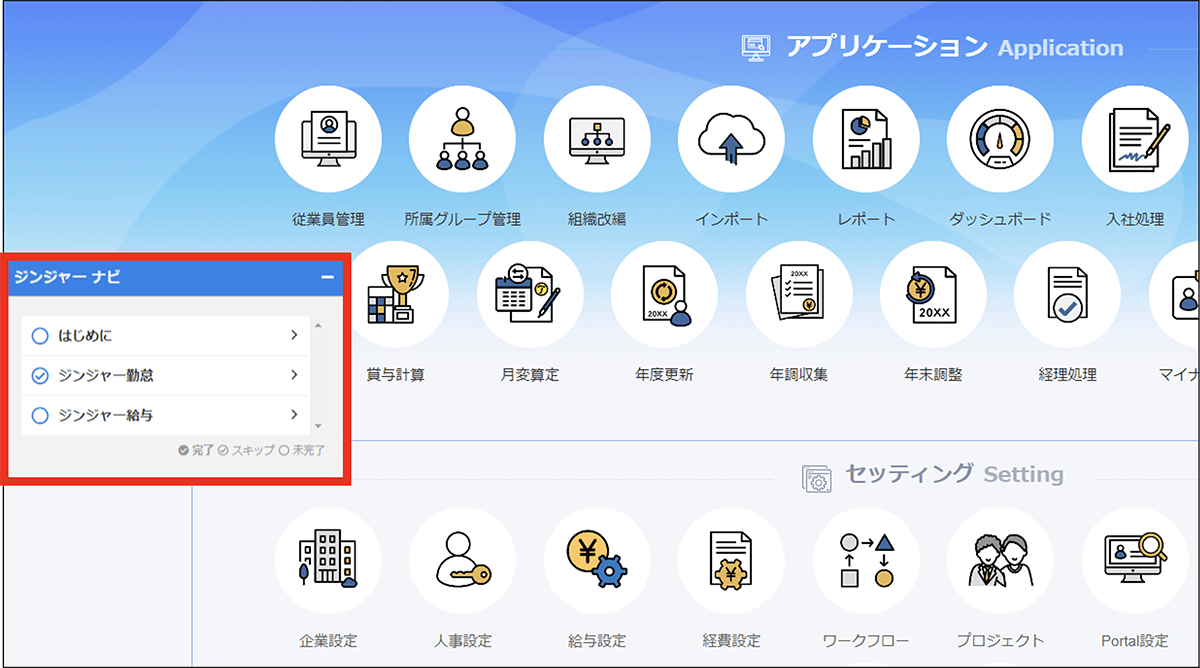
Task: Toggle the はじめに status circle
Action: click(40, 336)
